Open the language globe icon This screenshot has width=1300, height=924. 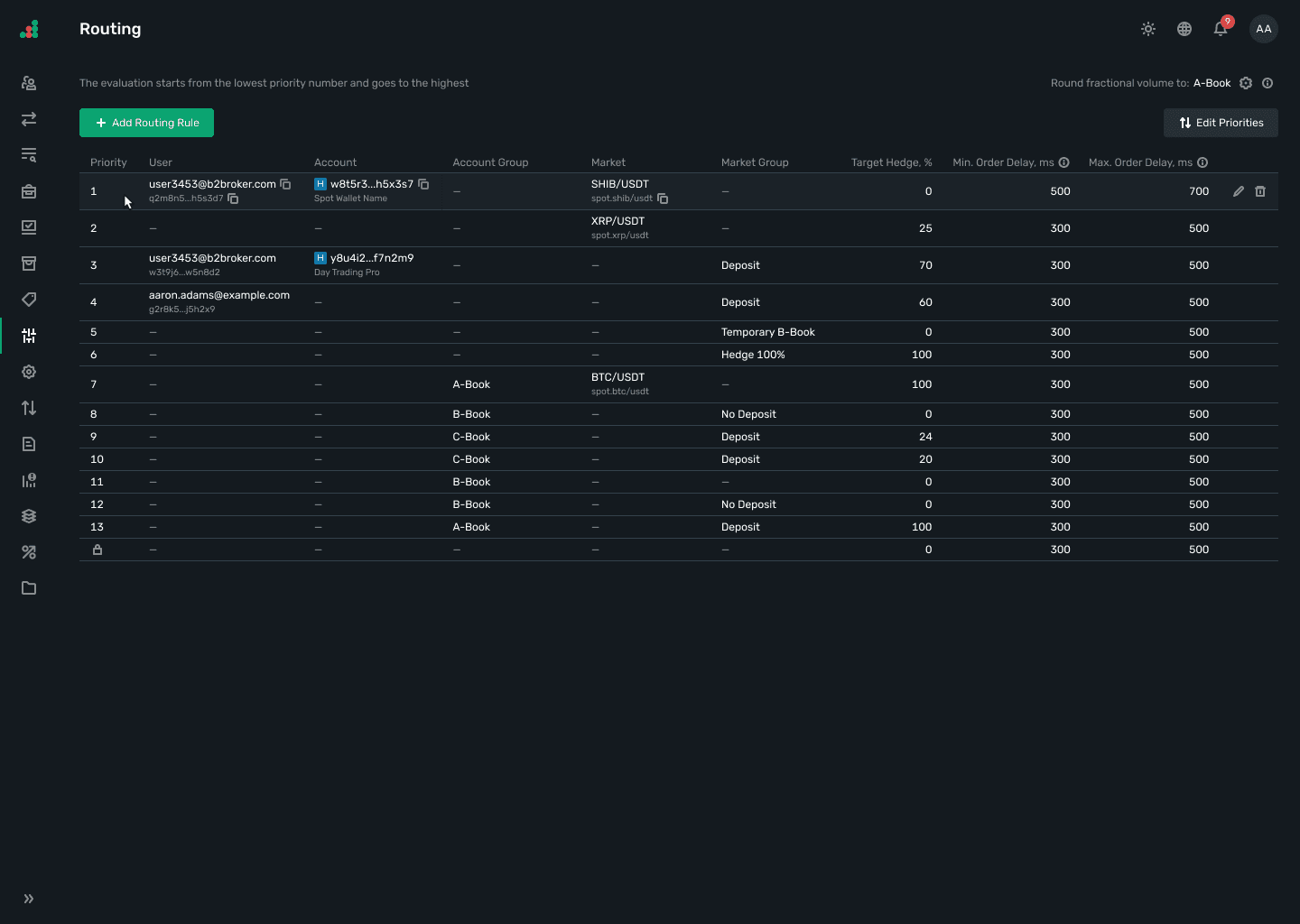pyautogui.click(x=1184, y=29)
